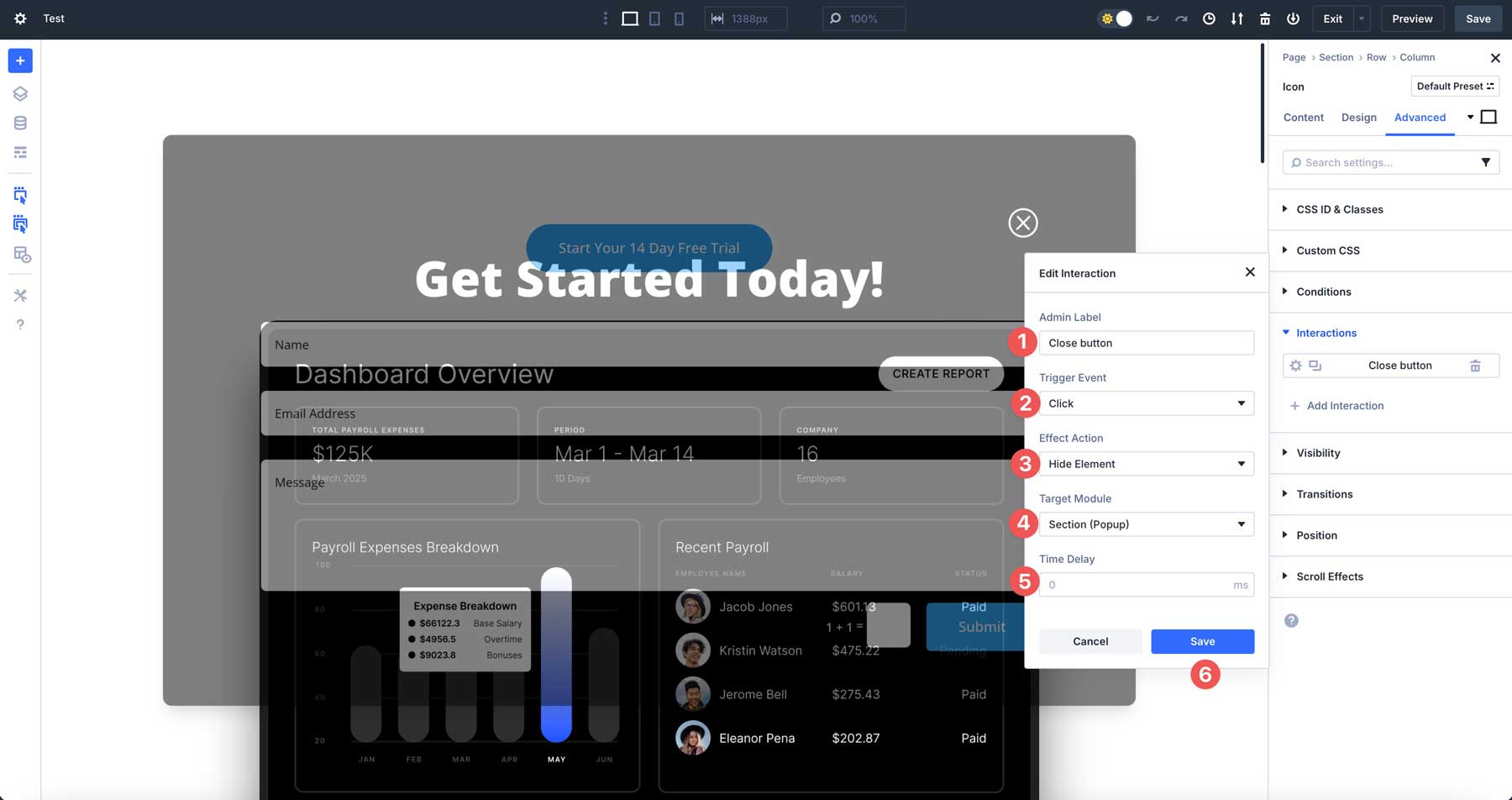
Task: Open the Trigger Event dropdown
Action: point(1146,403)
